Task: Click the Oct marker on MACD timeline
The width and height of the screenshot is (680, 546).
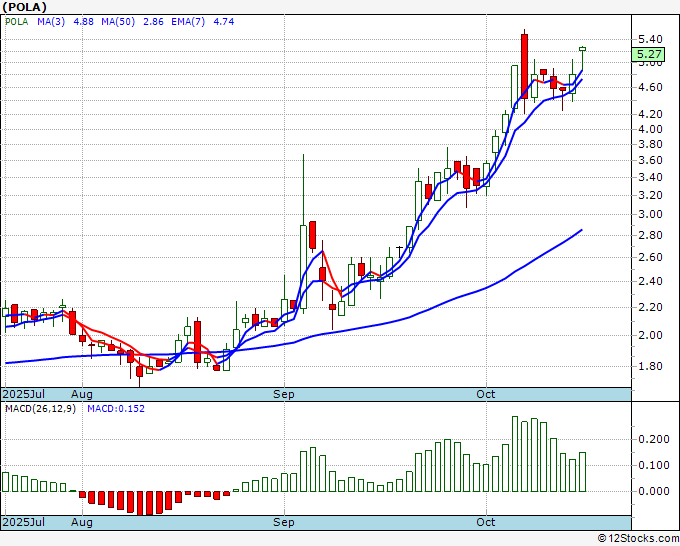Action: point(487,523)
